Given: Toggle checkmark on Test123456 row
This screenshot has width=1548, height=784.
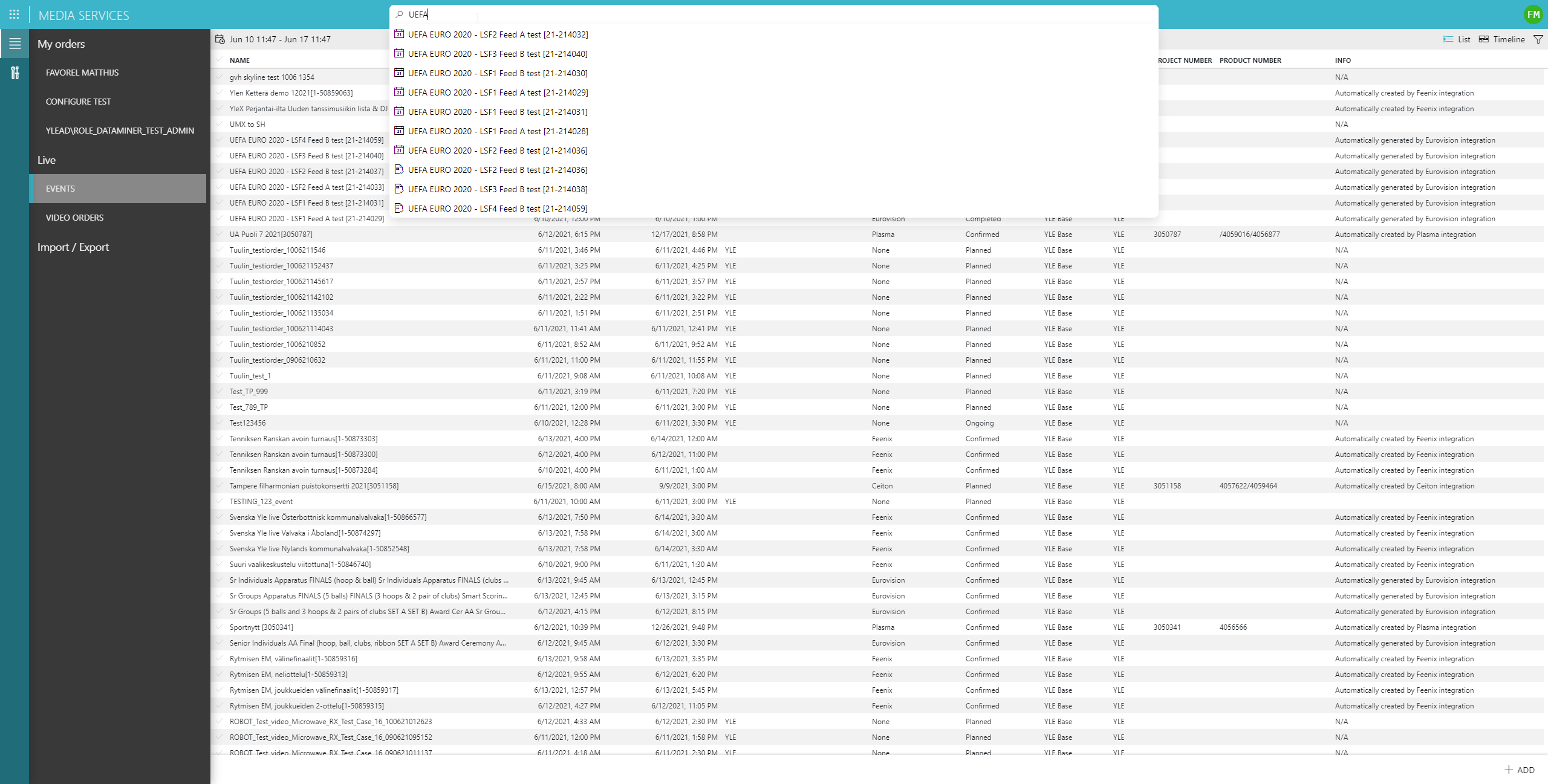Looking at the screenshot, I should coord(220,423).
